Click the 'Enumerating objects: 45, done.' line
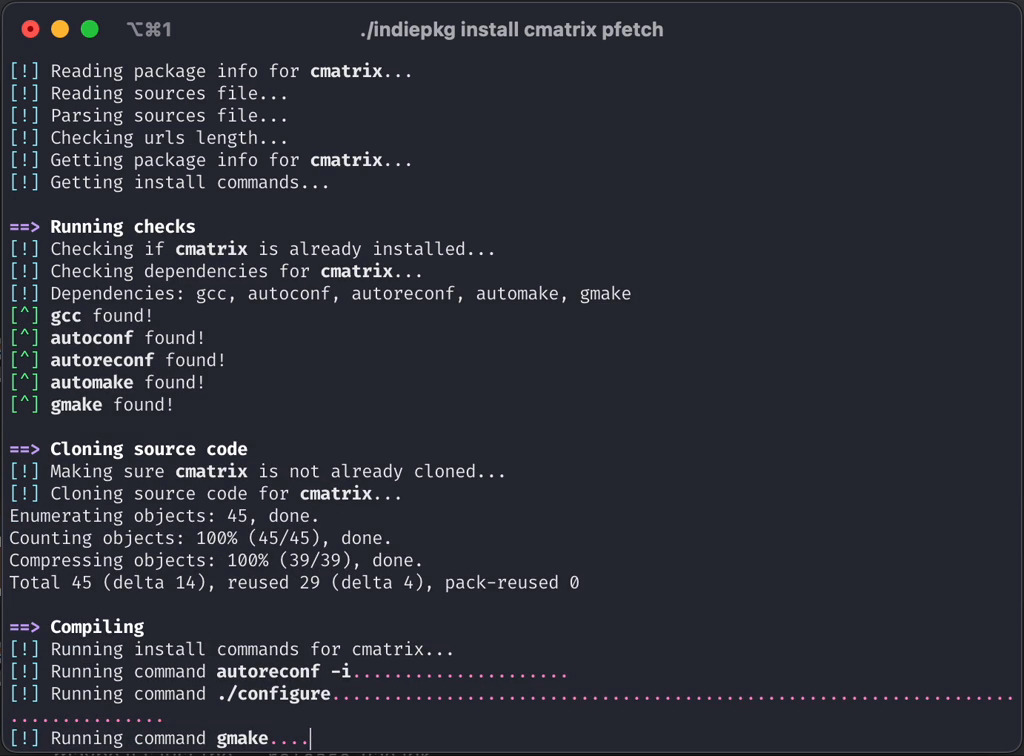The height and width of the screenshot is (756, 1024). coord(164,516)
